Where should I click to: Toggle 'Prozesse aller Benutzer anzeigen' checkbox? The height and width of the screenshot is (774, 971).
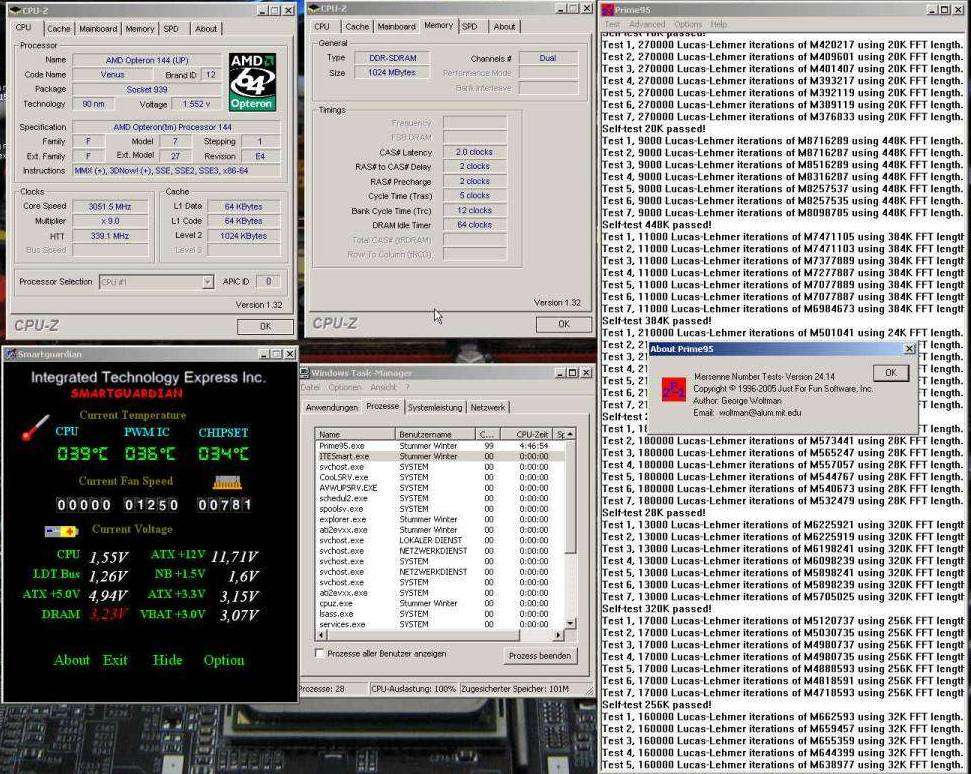[x=320, y=653]
